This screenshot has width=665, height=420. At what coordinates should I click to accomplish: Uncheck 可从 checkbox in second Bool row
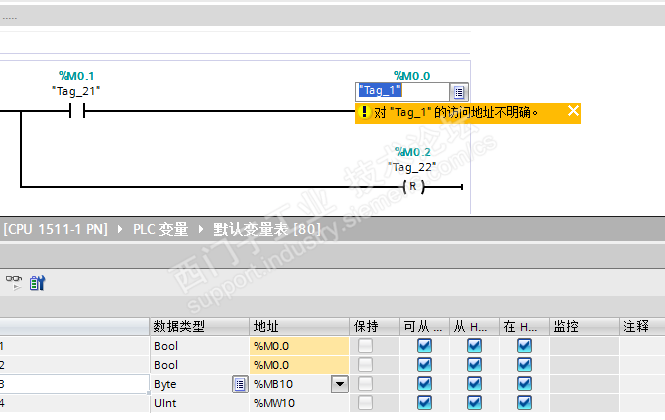tap(424, 365)
